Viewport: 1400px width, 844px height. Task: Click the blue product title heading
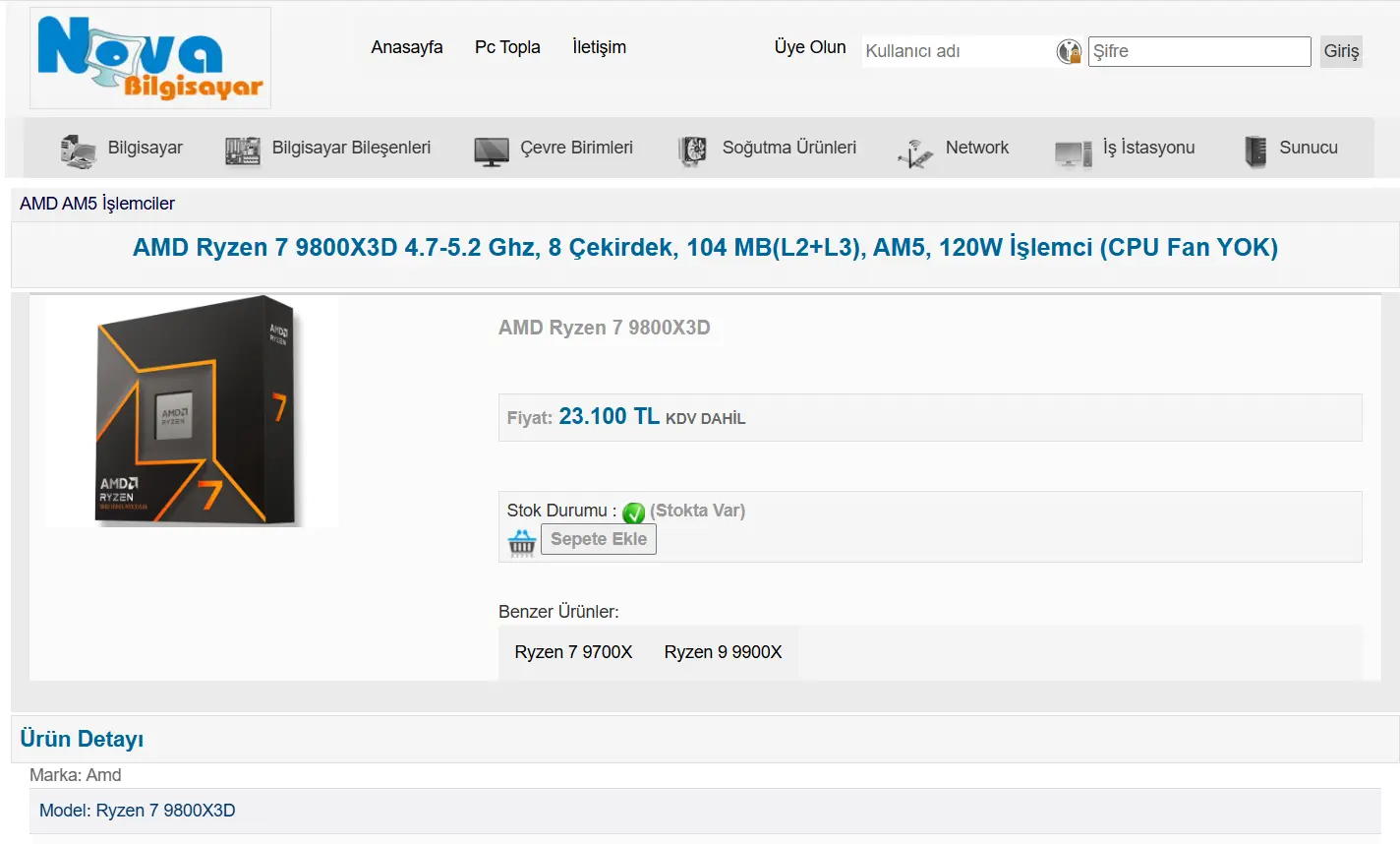[706, 248]
